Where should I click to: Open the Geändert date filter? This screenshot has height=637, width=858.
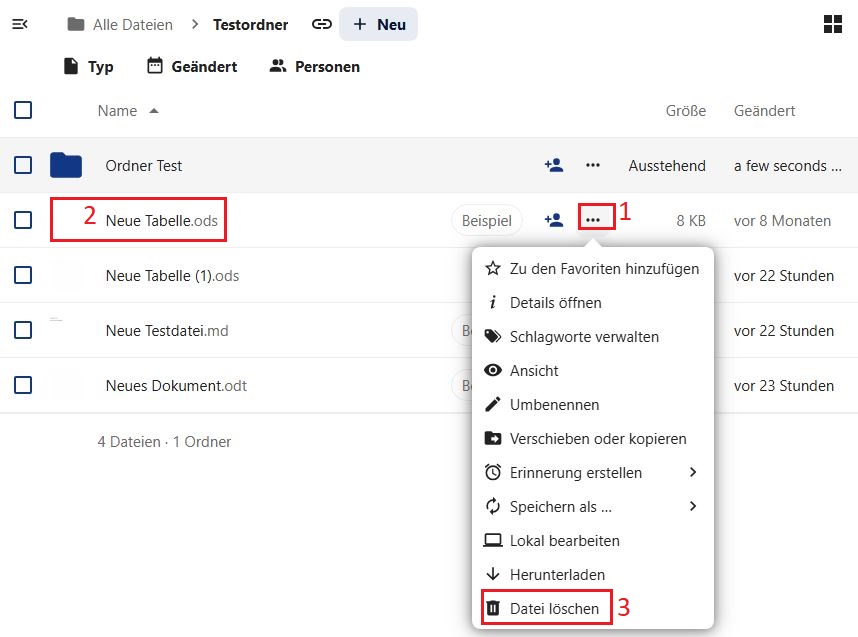(192, 67)
